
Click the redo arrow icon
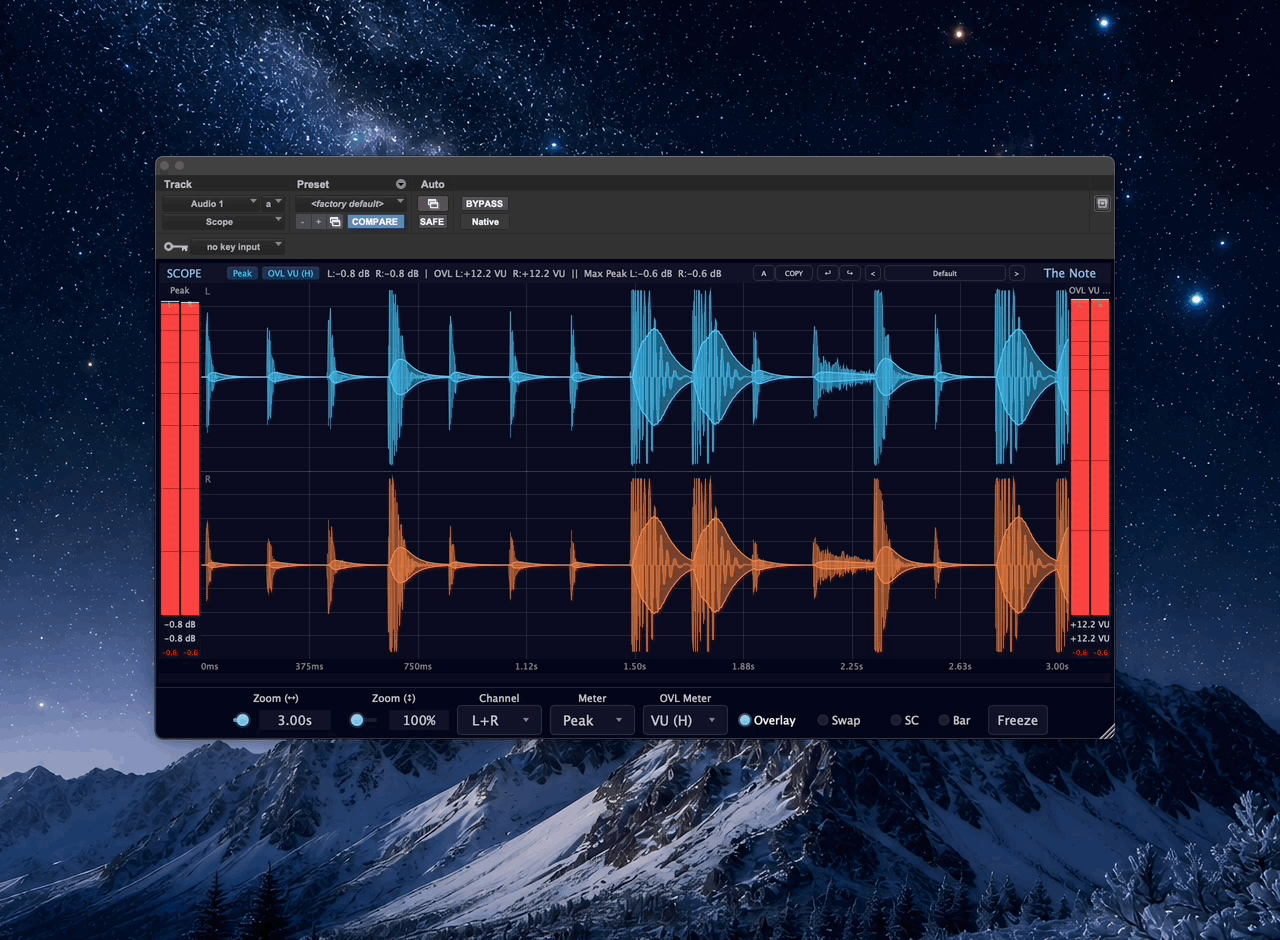click(850, 273)
